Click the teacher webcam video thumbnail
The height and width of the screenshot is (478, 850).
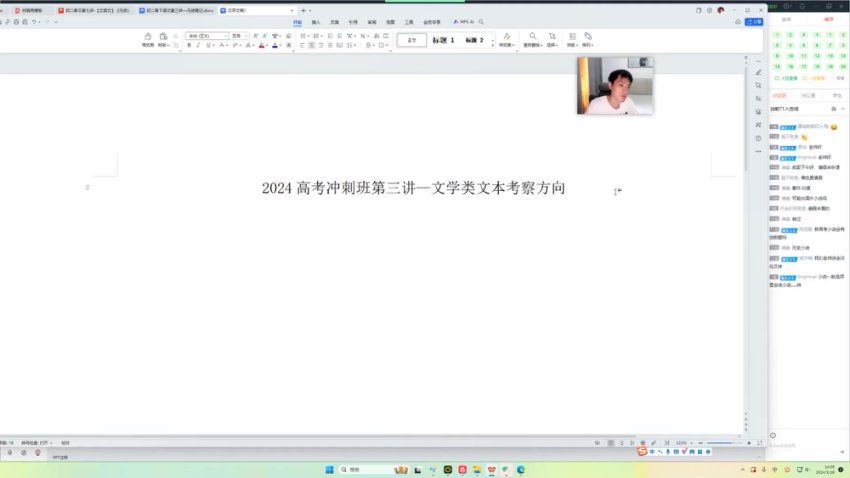(x=614, y=86)
